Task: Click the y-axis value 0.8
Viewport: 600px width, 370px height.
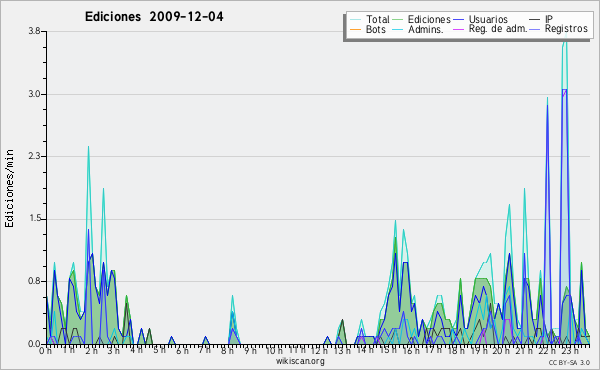Action: 34,281
